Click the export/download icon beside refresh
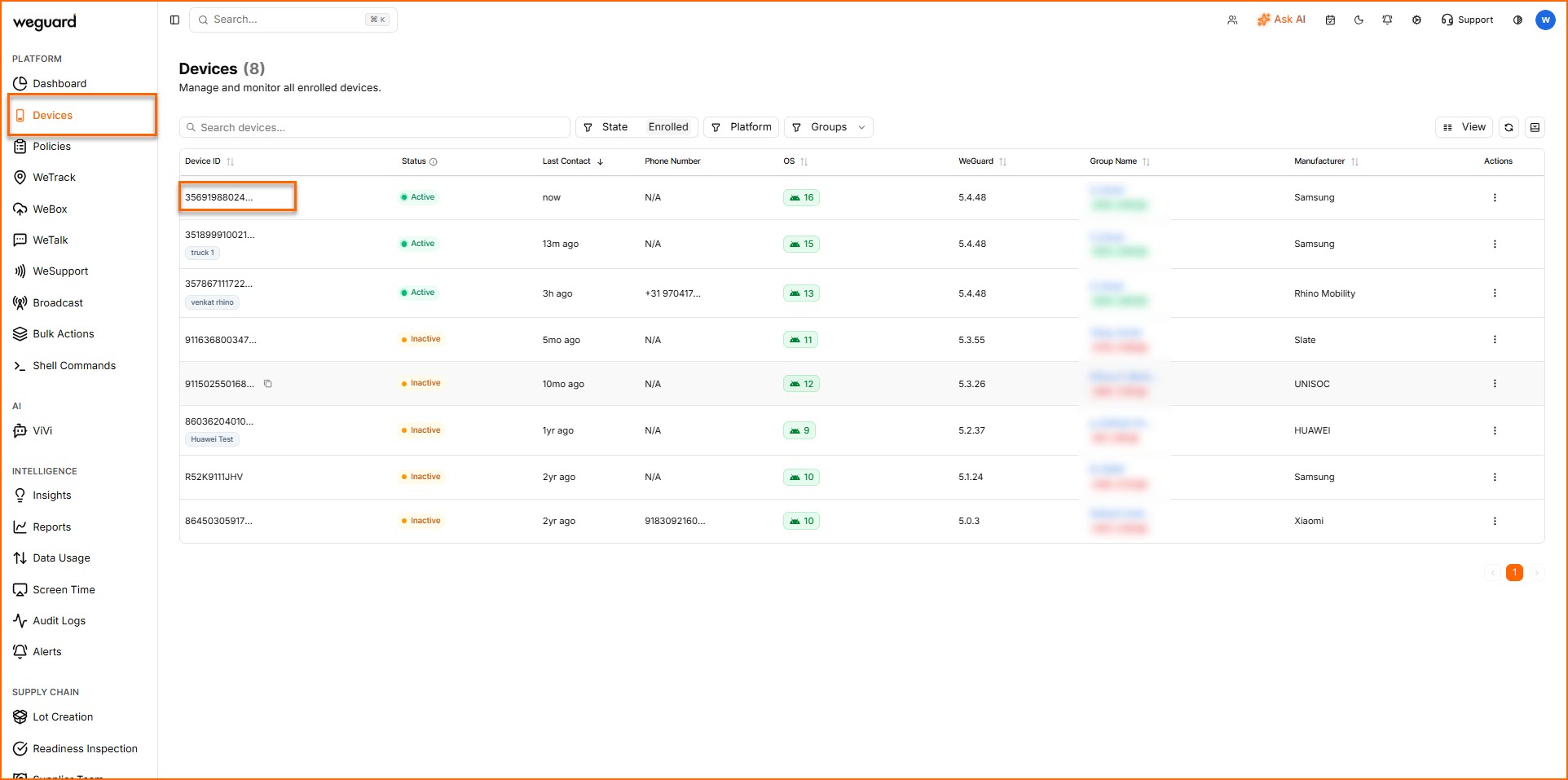 click(x=1535, y=128)
